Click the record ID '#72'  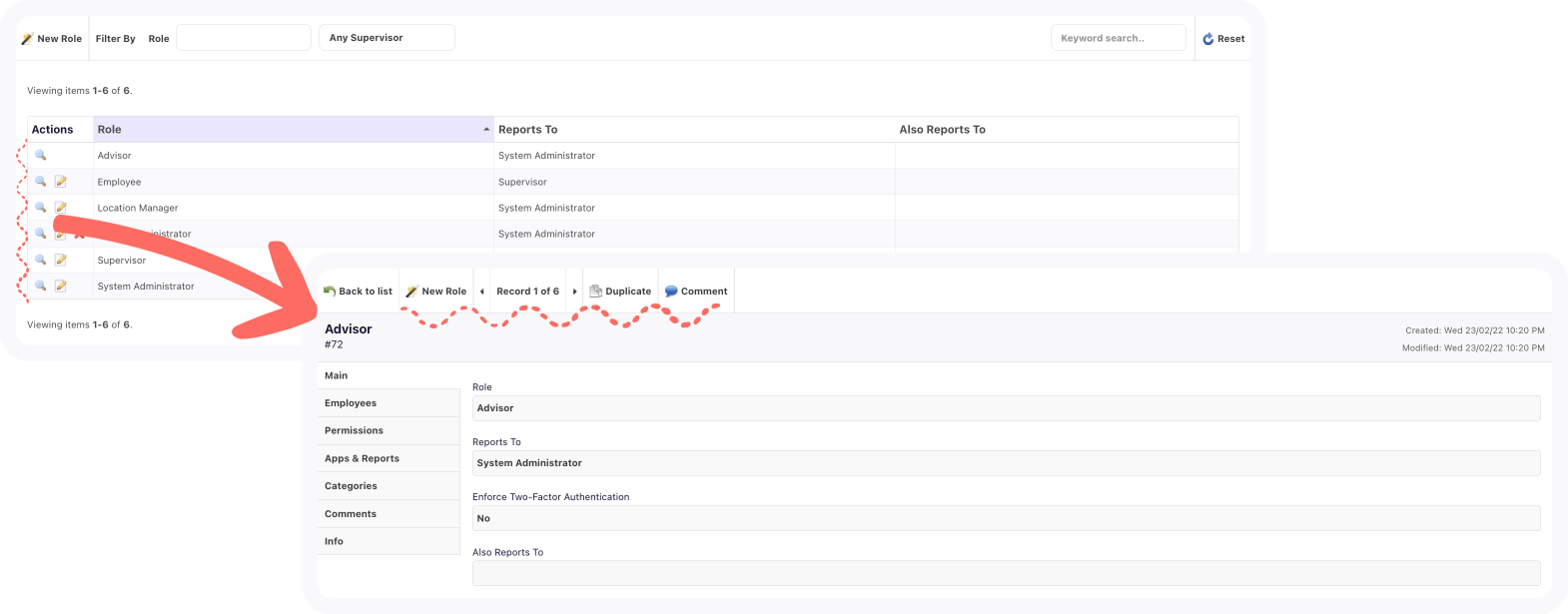click(334, 344)
